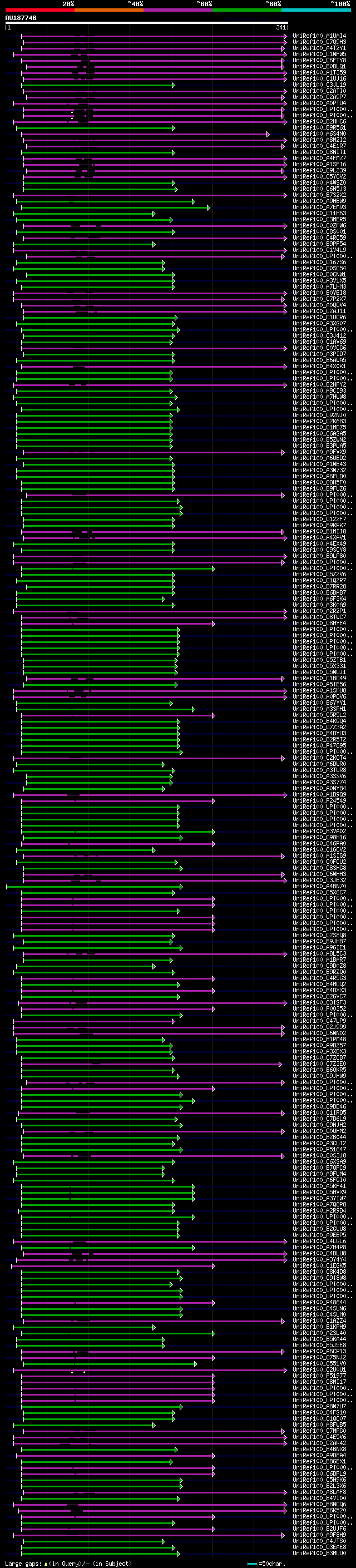Select the UniRef100_Q92NJ0 label
356x1568 pixels.
pyautogui.click(x=319, y=415)
